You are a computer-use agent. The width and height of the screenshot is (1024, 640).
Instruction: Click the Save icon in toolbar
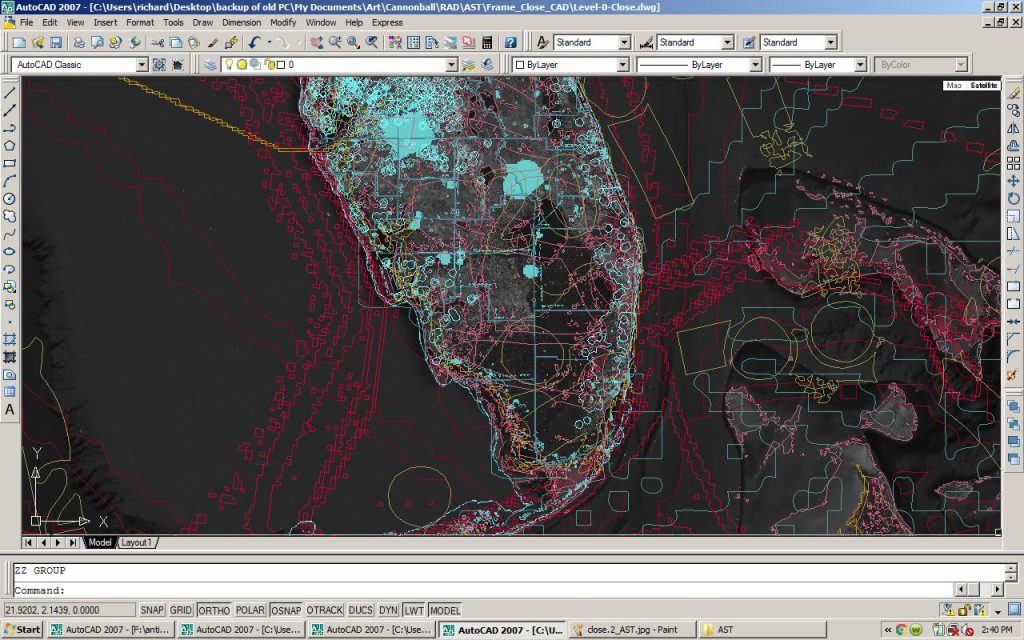tap(56, 43)
